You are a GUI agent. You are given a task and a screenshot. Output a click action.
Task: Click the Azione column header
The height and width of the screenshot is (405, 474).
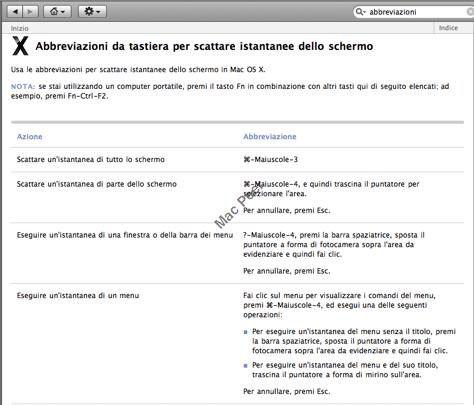(30, 137)
